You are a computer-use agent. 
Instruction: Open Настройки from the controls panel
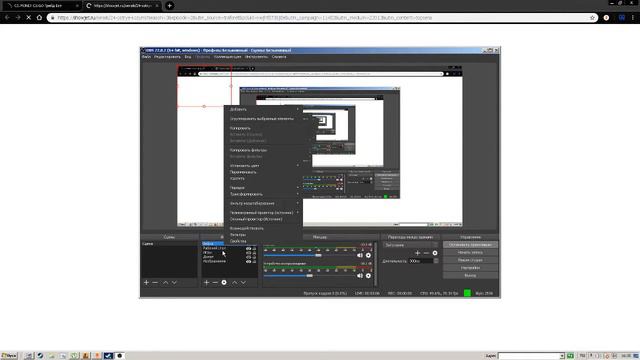pos(470,268)
